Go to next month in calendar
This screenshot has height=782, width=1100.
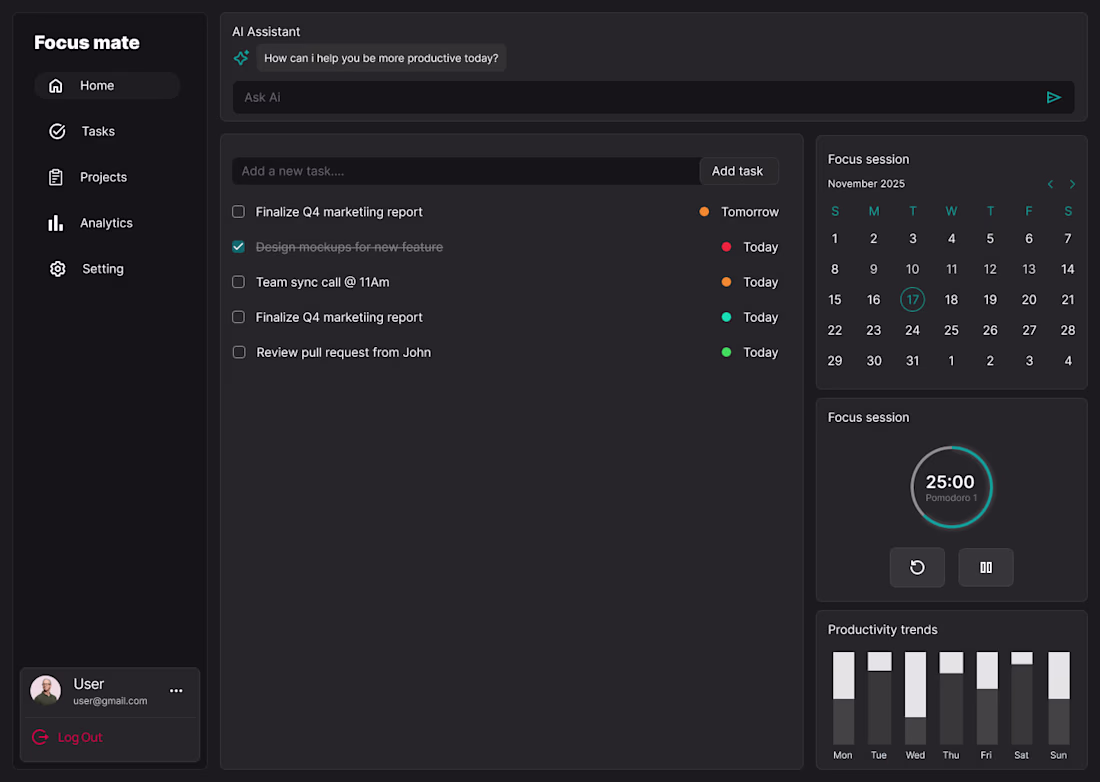[x=1072, y=184]
